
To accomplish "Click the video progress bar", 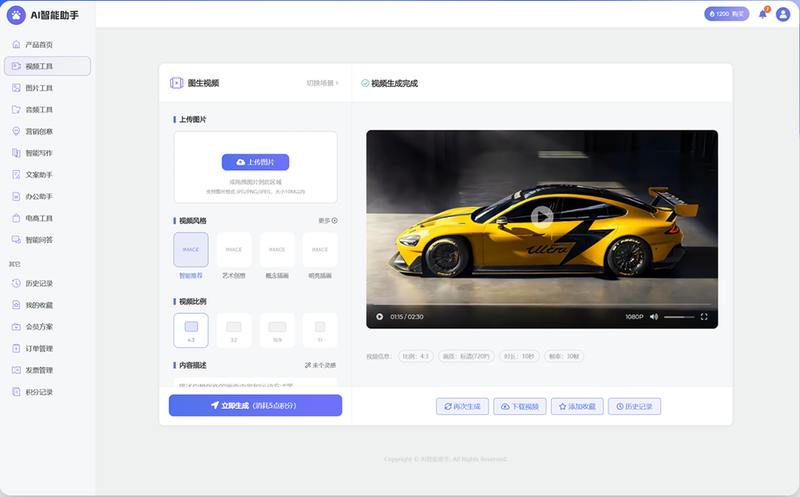I will click(542, 305).
